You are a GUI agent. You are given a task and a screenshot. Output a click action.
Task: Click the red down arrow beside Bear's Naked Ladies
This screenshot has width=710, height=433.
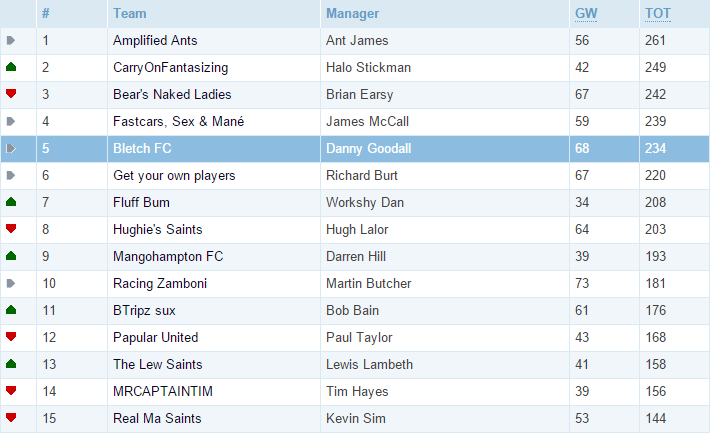pos(11,94)
